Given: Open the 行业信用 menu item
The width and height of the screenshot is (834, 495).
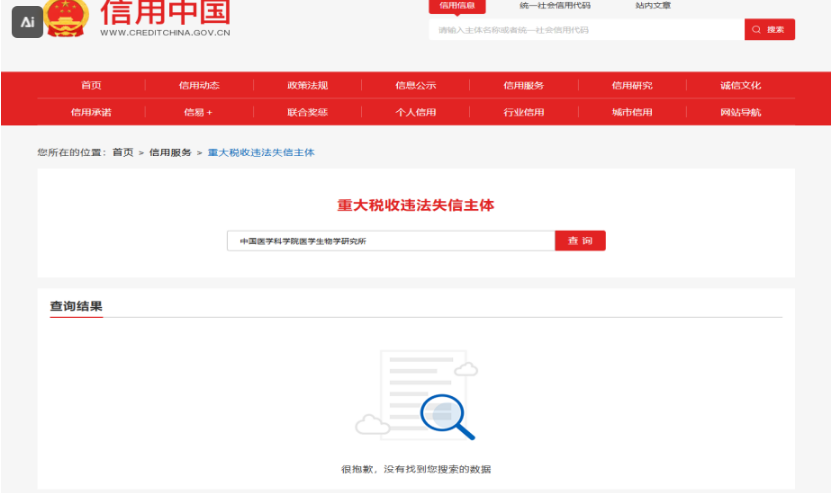Looking at the screenshot, I should pyautogui.click(x=523, y=112).
